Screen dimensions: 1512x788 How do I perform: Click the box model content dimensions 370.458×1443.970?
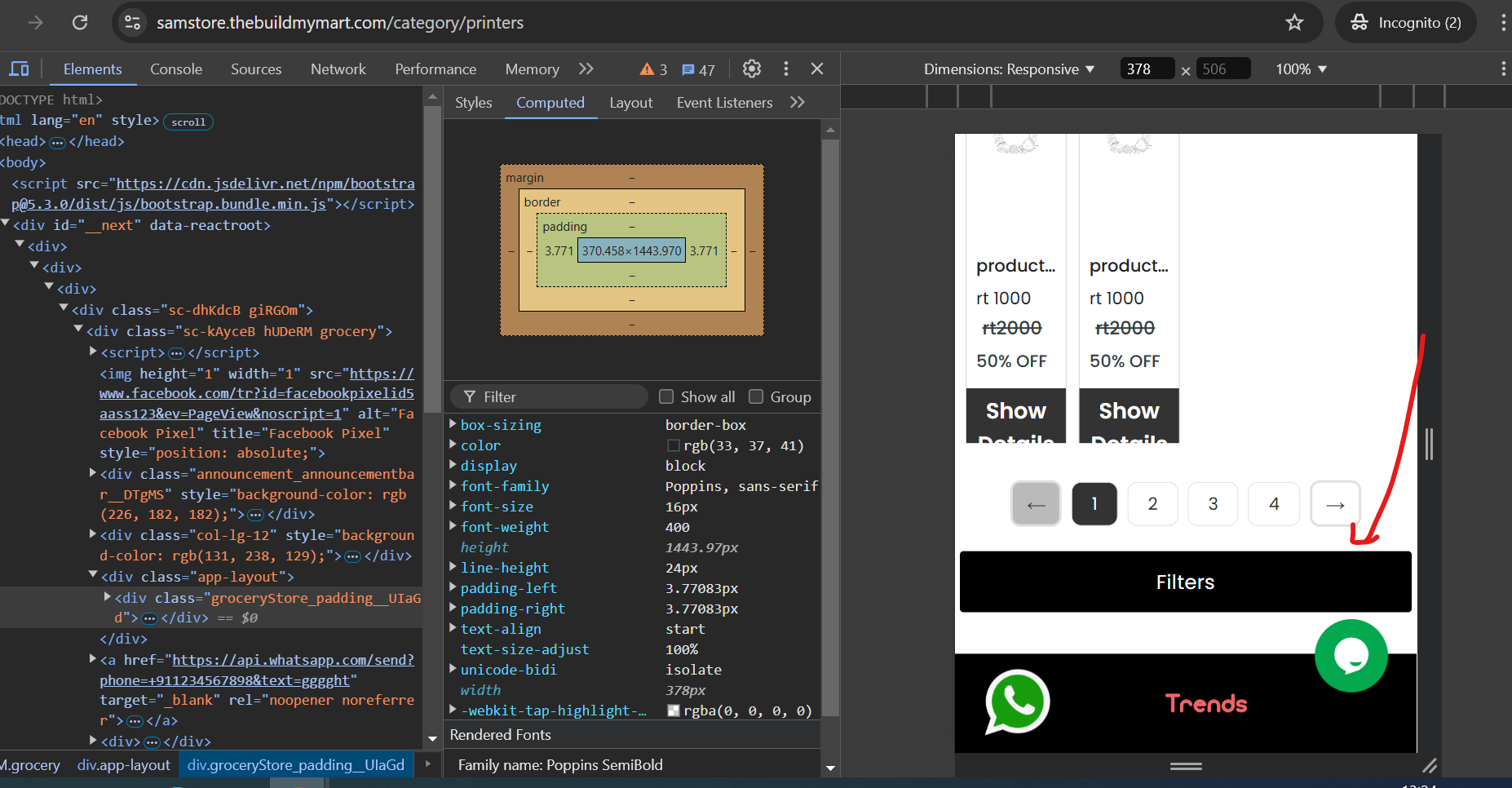point(631,251)
